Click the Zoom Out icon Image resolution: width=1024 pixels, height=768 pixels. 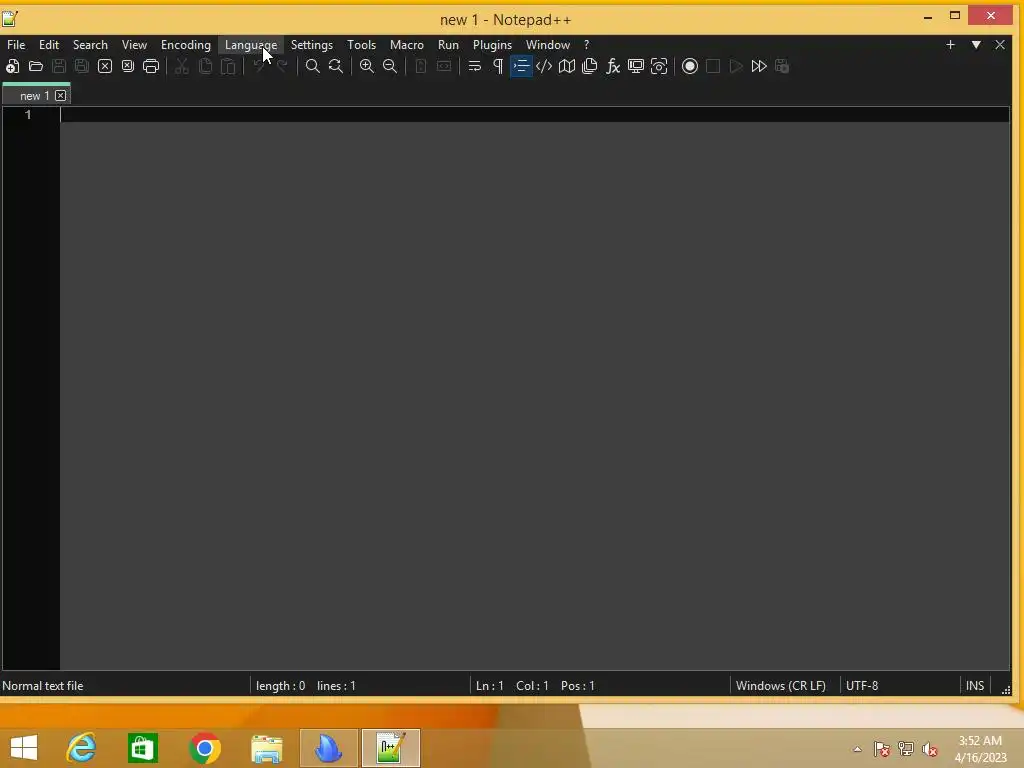(390, 66)
